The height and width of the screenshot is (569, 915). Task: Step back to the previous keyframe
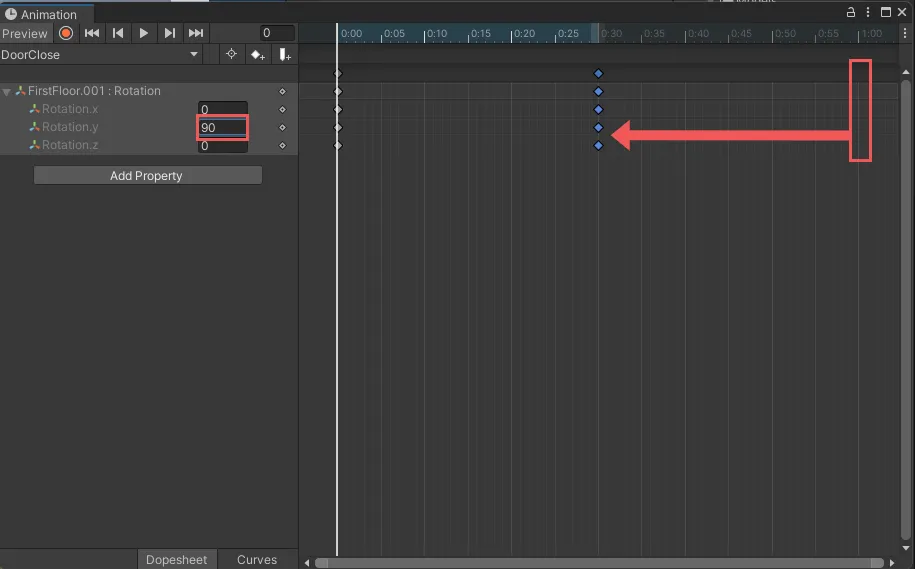[x=118, y=33]
